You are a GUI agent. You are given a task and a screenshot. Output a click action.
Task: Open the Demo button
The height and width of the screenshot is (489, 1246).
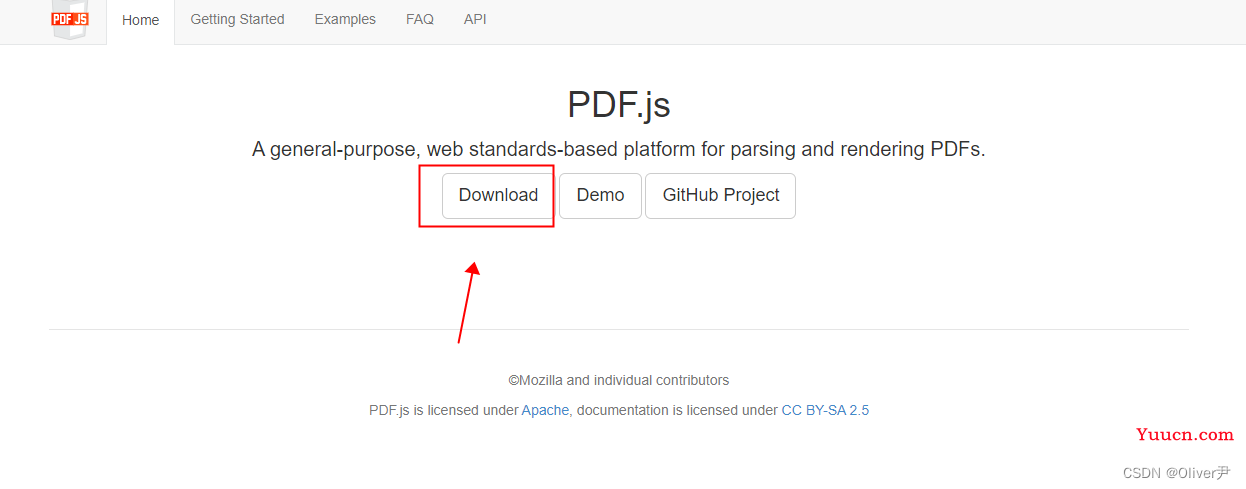click(600, 195)
